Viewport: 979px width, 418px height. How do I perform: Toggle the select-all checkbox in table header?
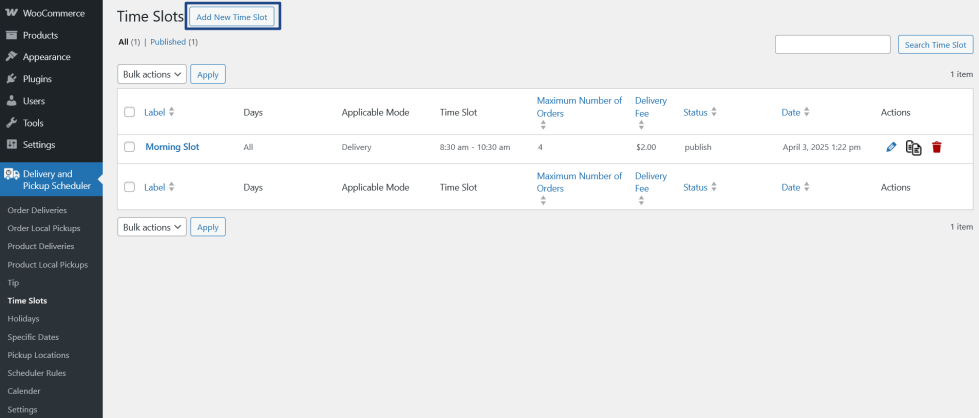[x=130, y=113]
